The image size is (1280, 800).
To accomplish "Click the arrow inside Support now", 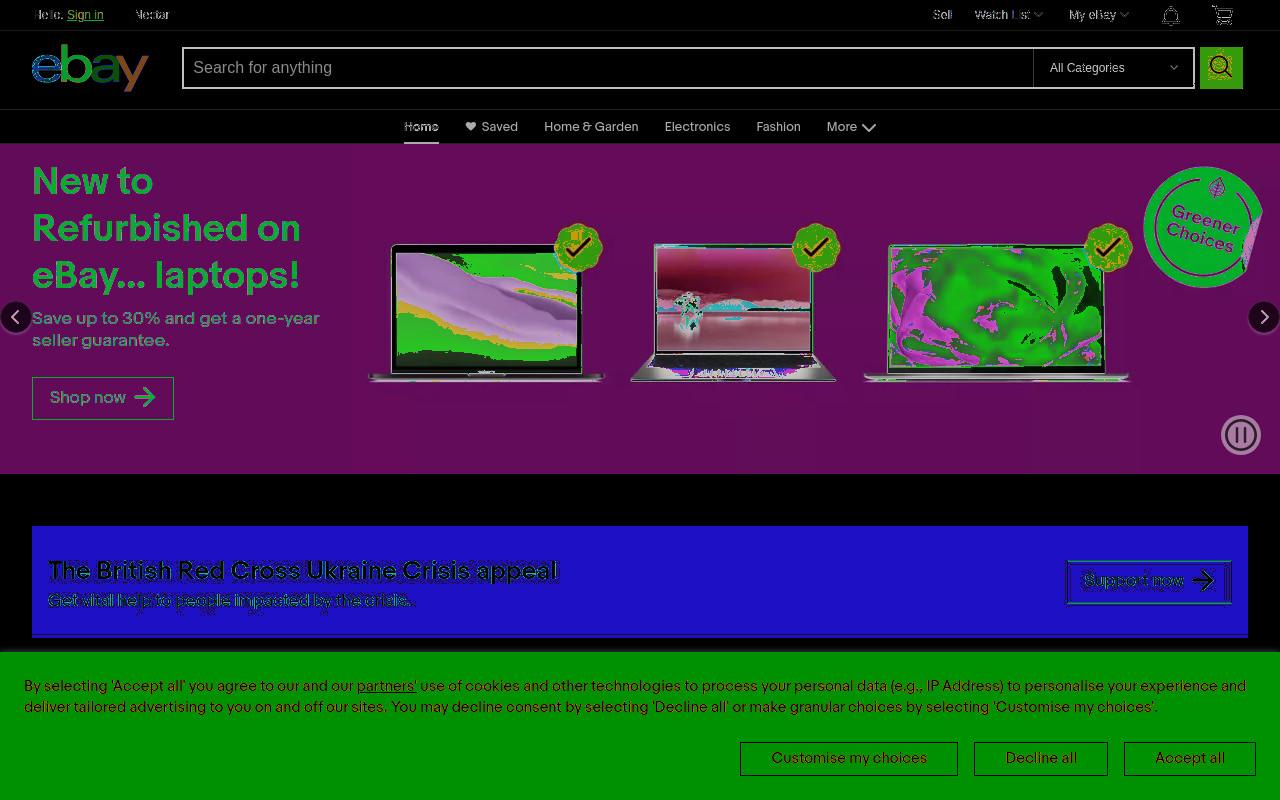I will coord(1203,581).
